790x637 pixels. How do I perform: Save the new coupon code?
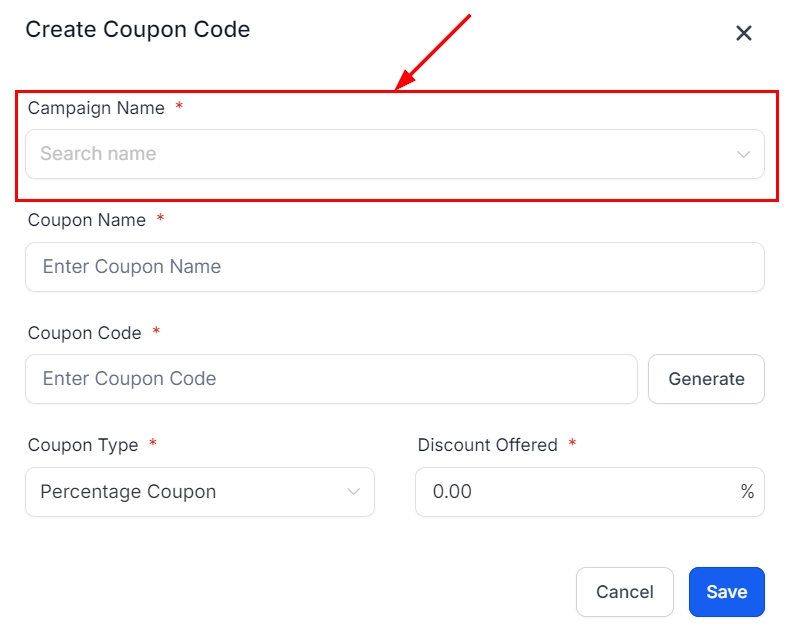727,592
